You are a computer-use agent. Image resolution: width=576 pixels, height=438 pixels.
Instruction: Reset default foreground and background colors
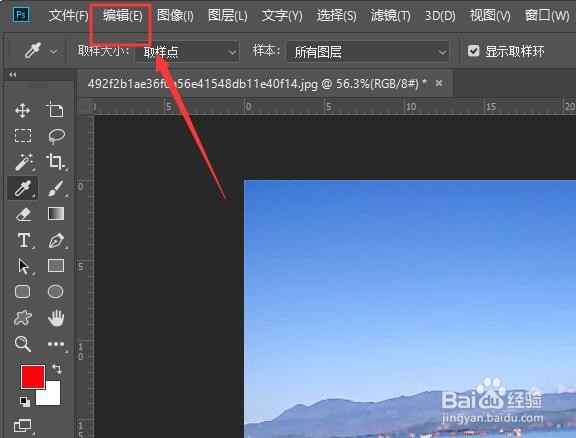tap(25, 402)
